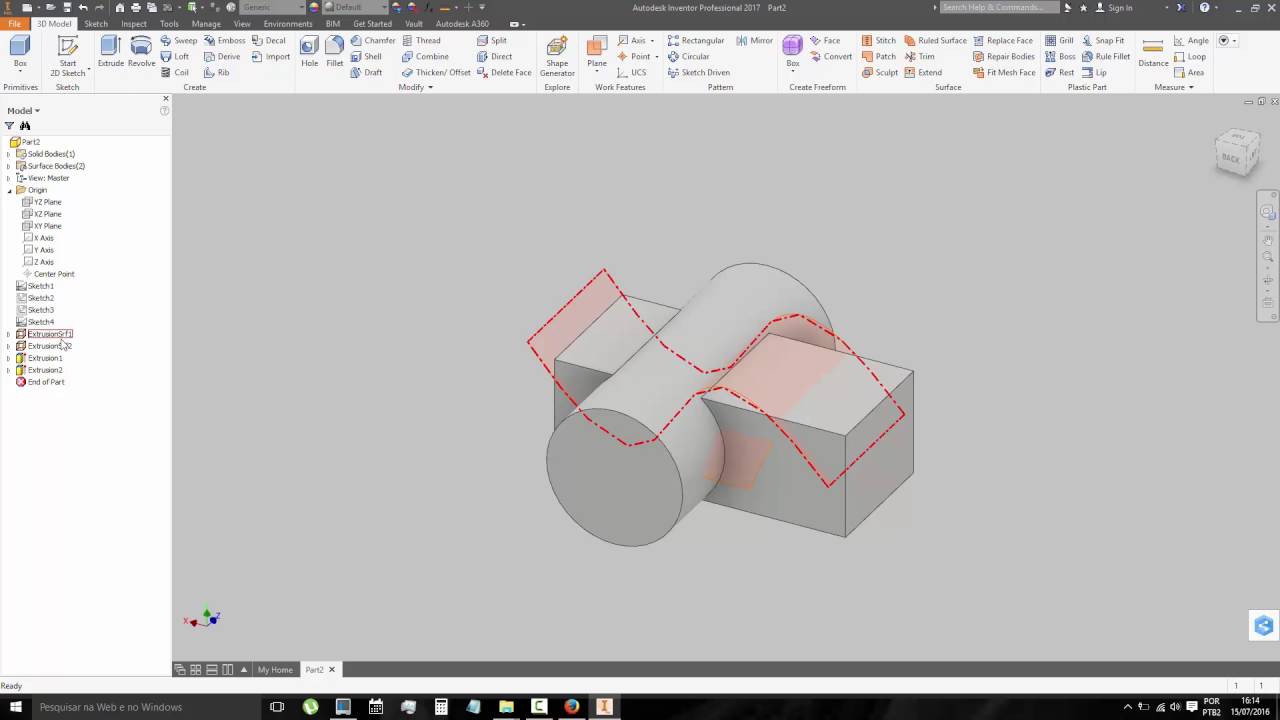Click Delete Face tool
The width and height of the screenshot is (1280, 720).
504,72
